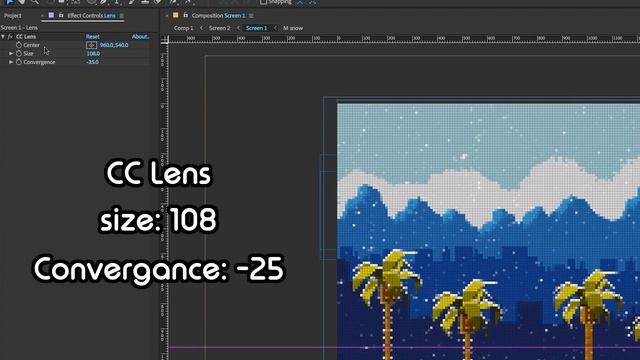Edit the Convergence value
Image resolution: width=640 pixels, height=360 pixels.
[x=92, y=62]
